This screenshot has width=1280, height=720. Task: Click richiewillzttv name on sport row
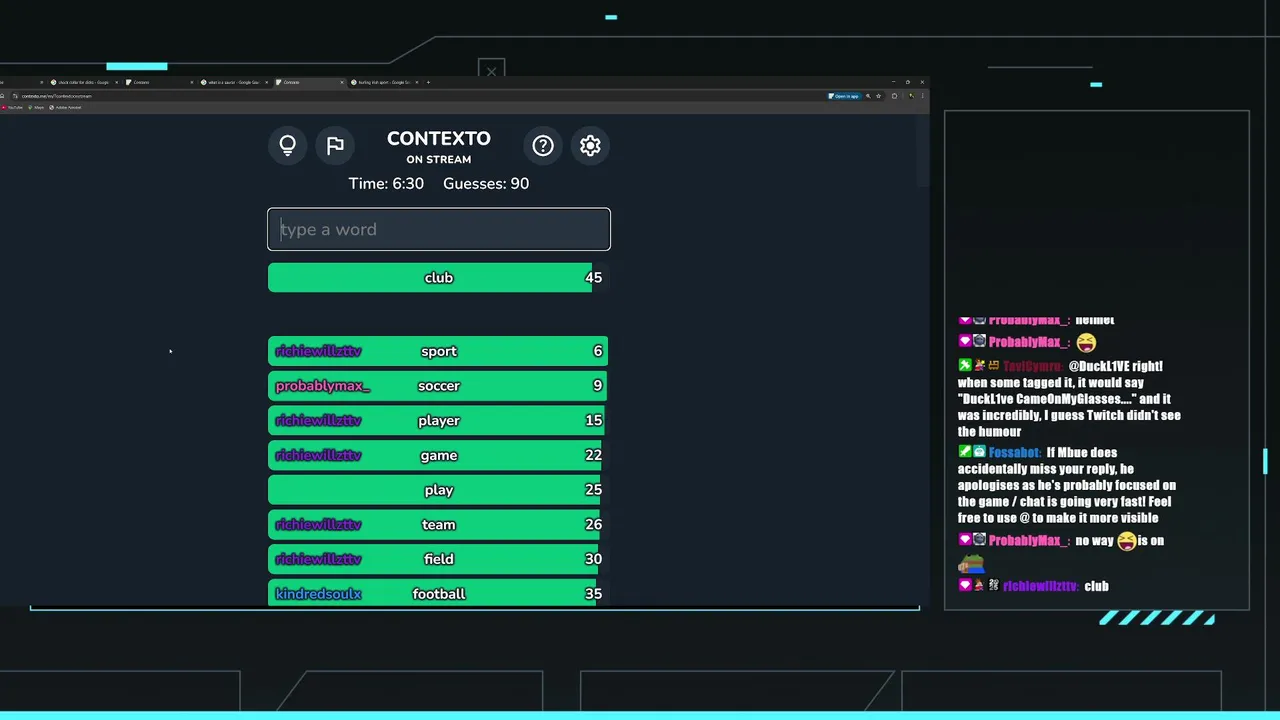318,351
